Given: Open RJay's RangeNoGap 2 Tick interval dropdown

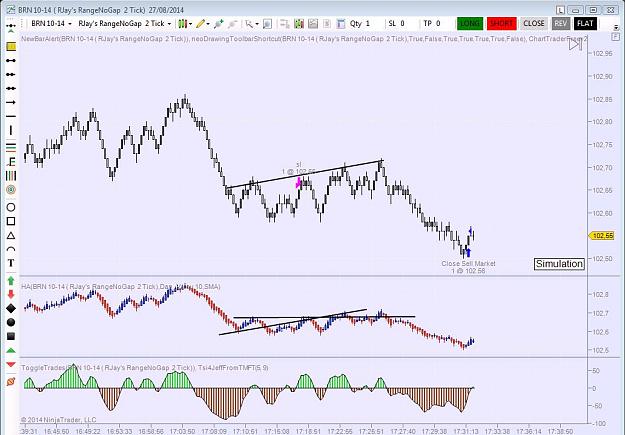Looking at the screenshot, I should point(124,24).
